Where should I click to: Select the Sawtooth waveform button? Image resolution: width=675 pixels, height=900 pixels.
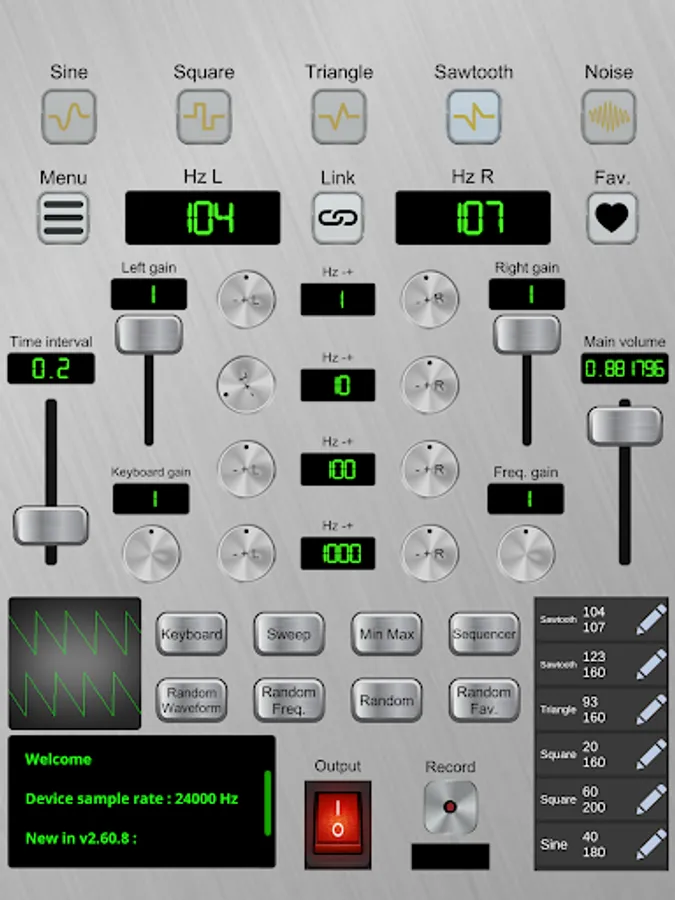pos(474,117)
